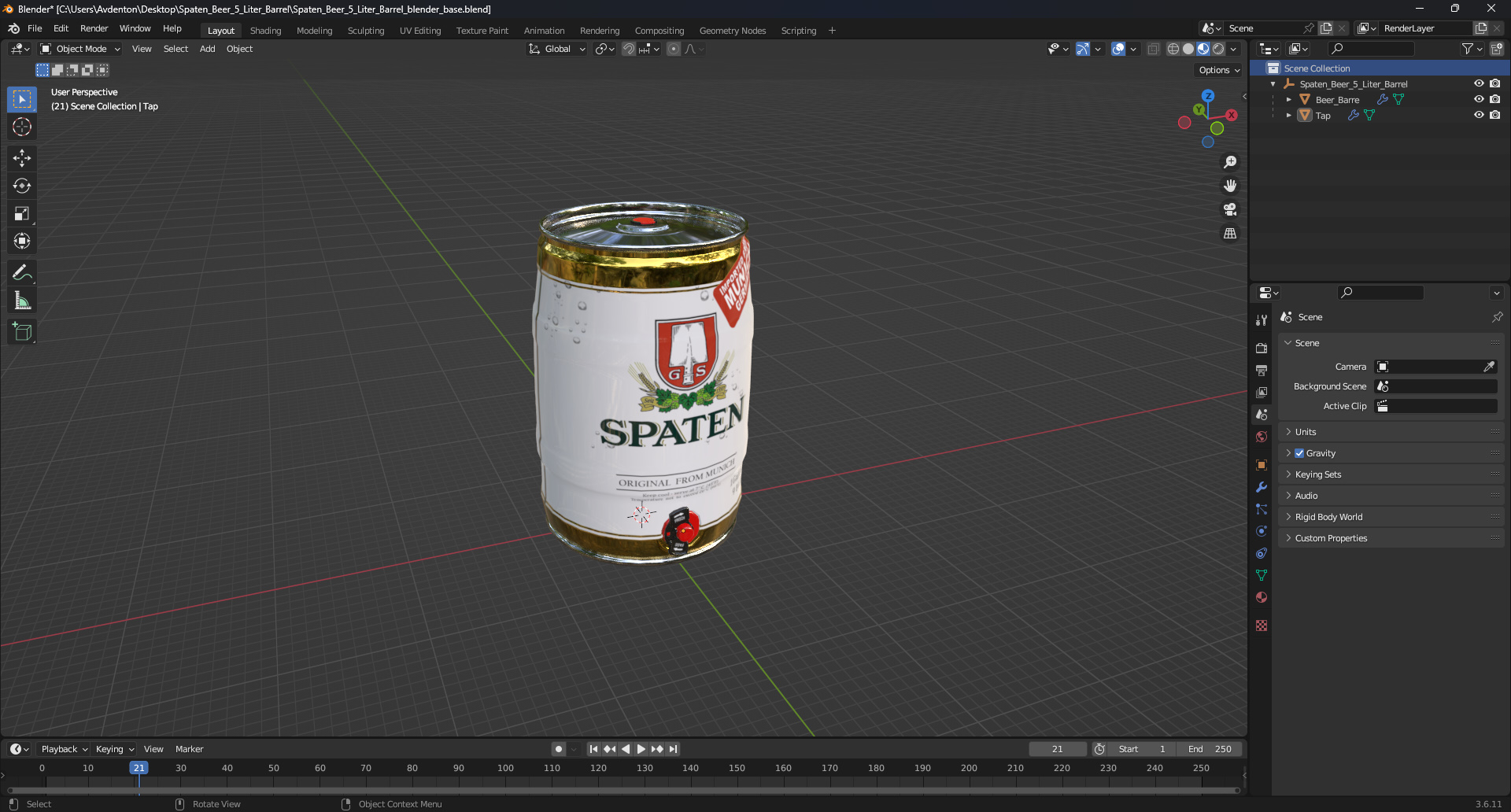The image size is (1511, 812).
Task: Open the Modifiers properties tab
Action: [1262, 487]
